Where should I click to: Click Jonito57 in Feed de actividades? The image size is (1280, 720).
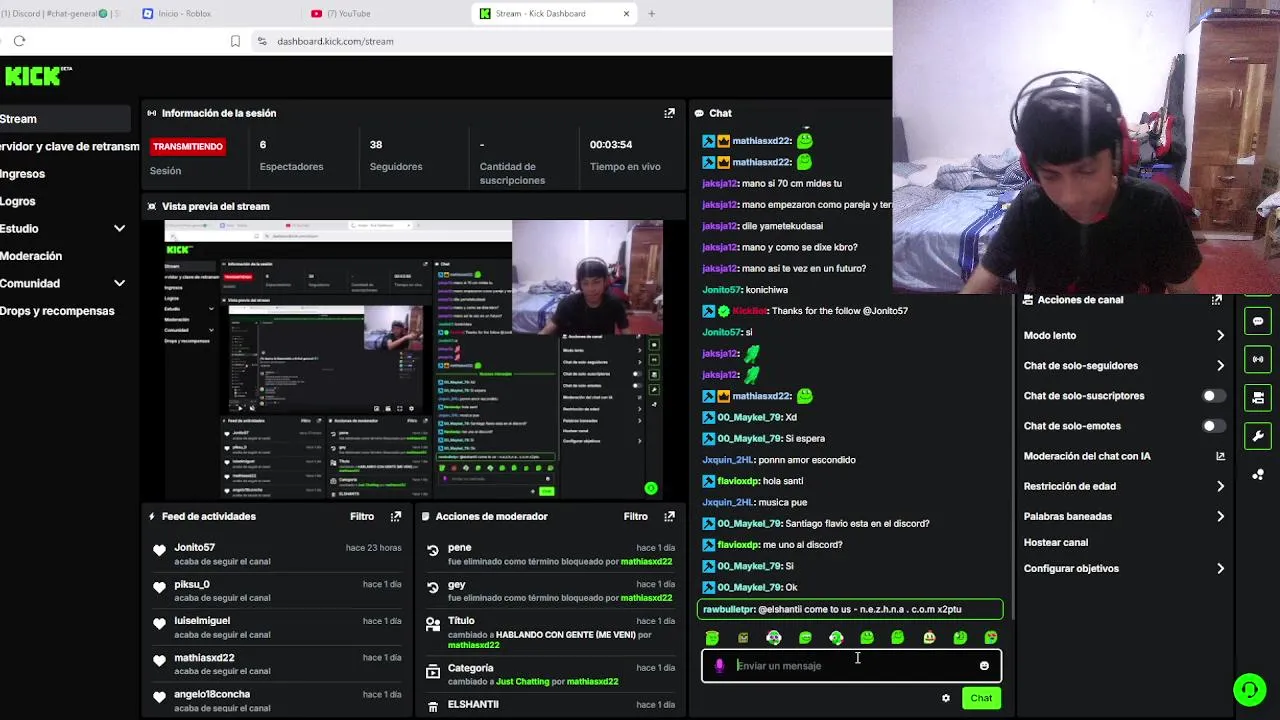tap(194, 548)
